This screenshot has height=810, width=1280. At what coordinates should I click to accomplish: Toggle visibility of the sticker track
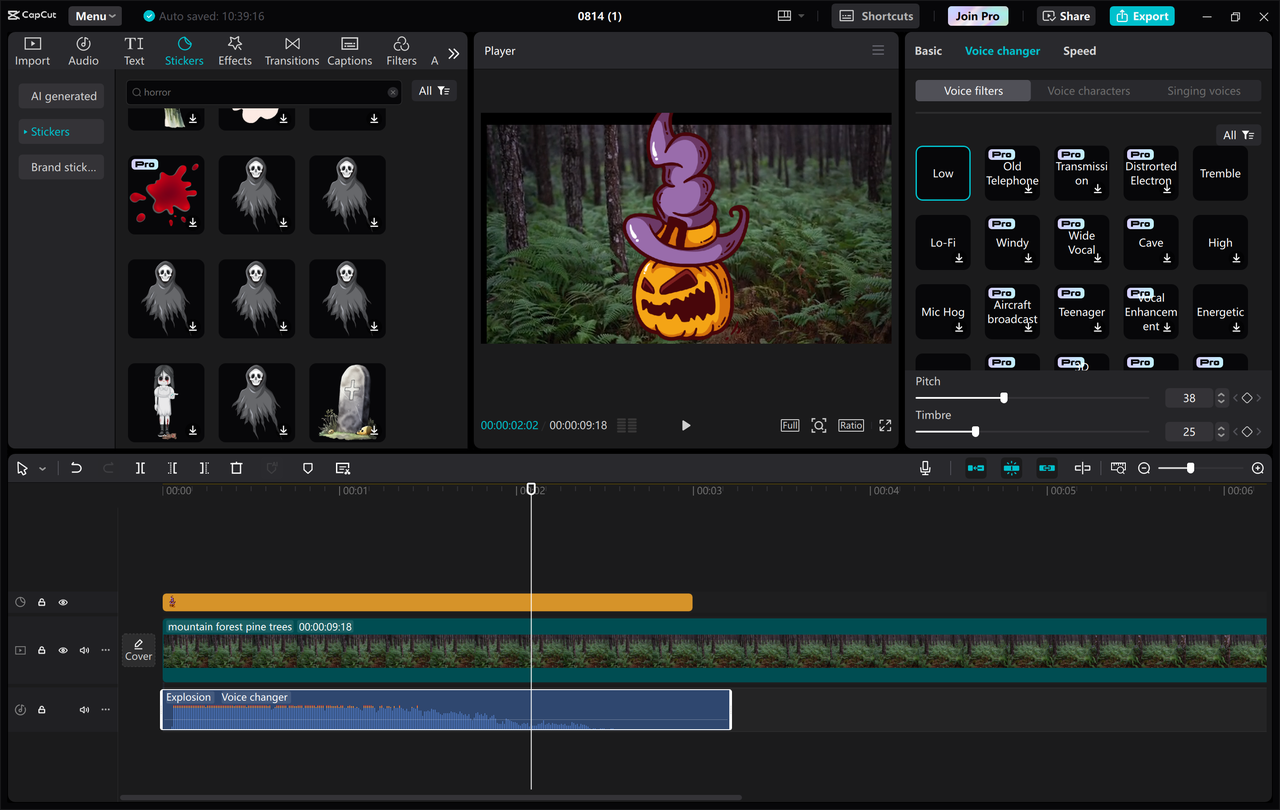tap(62, 602)
